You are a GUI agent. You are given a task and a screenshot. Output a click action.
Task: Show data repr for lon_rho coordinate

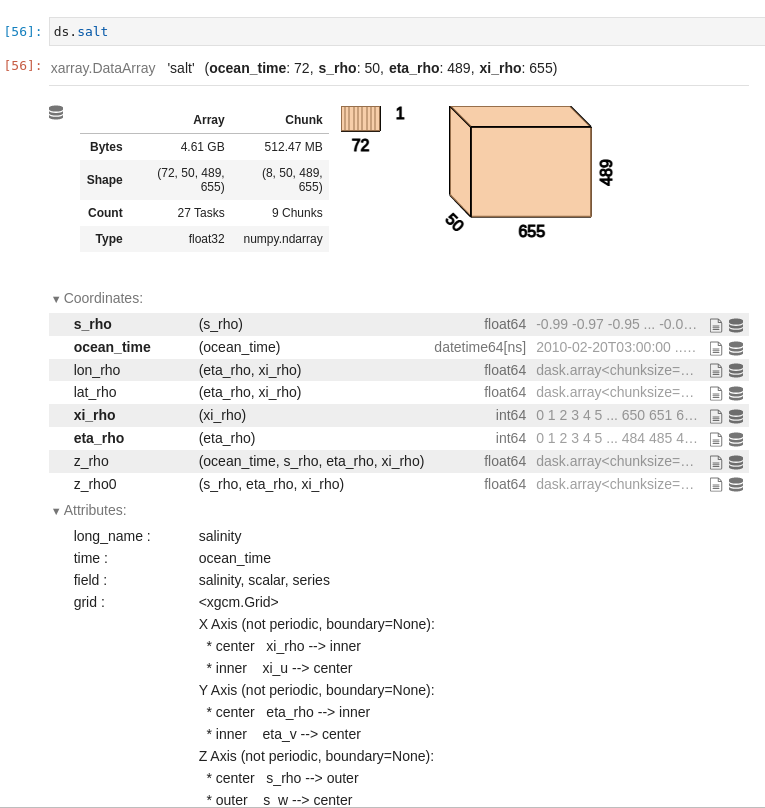[736, 371]
